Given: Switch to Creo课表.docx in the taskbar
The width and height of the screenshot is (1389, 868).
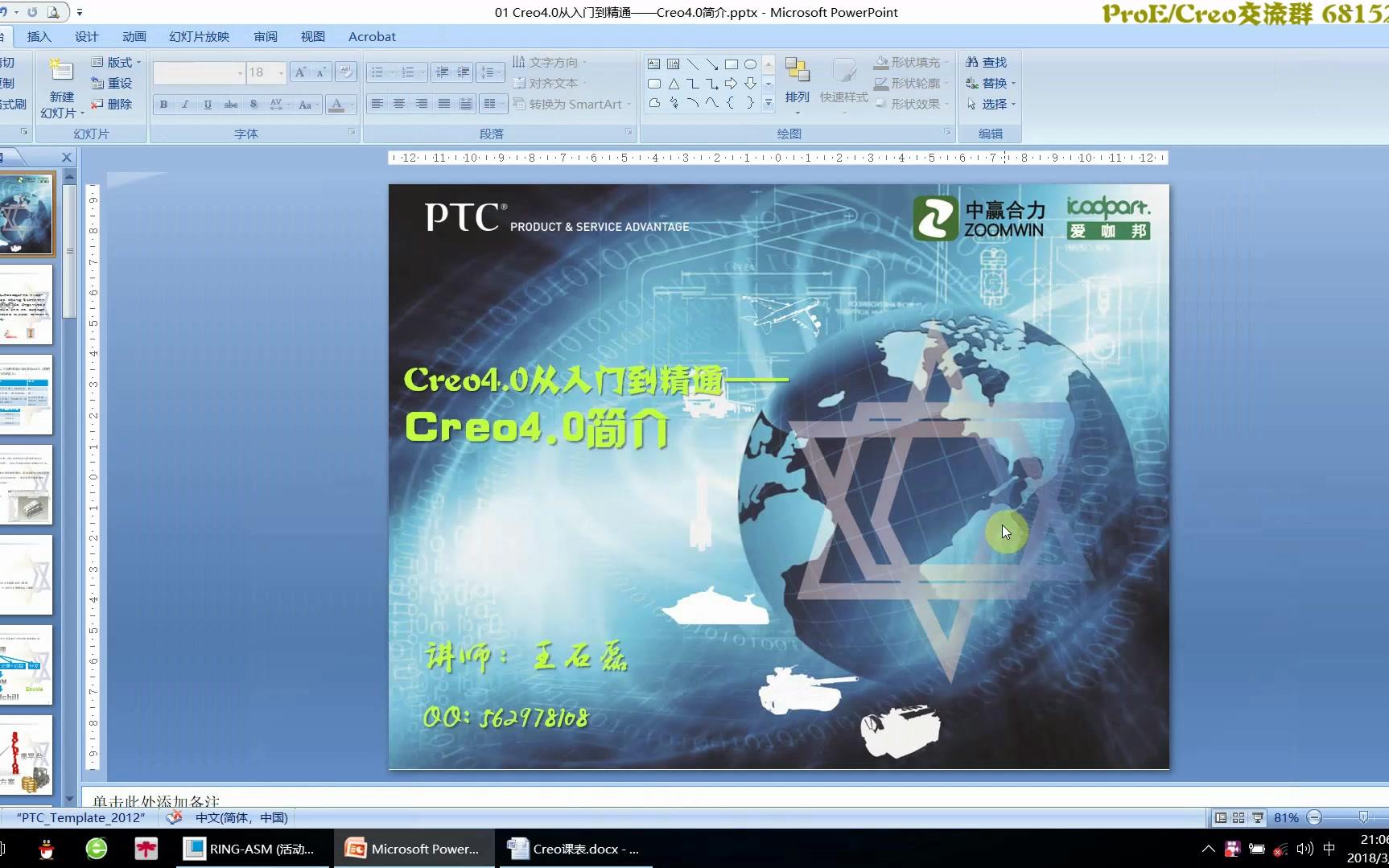Looking at the screenshot, I should (575, 849).
